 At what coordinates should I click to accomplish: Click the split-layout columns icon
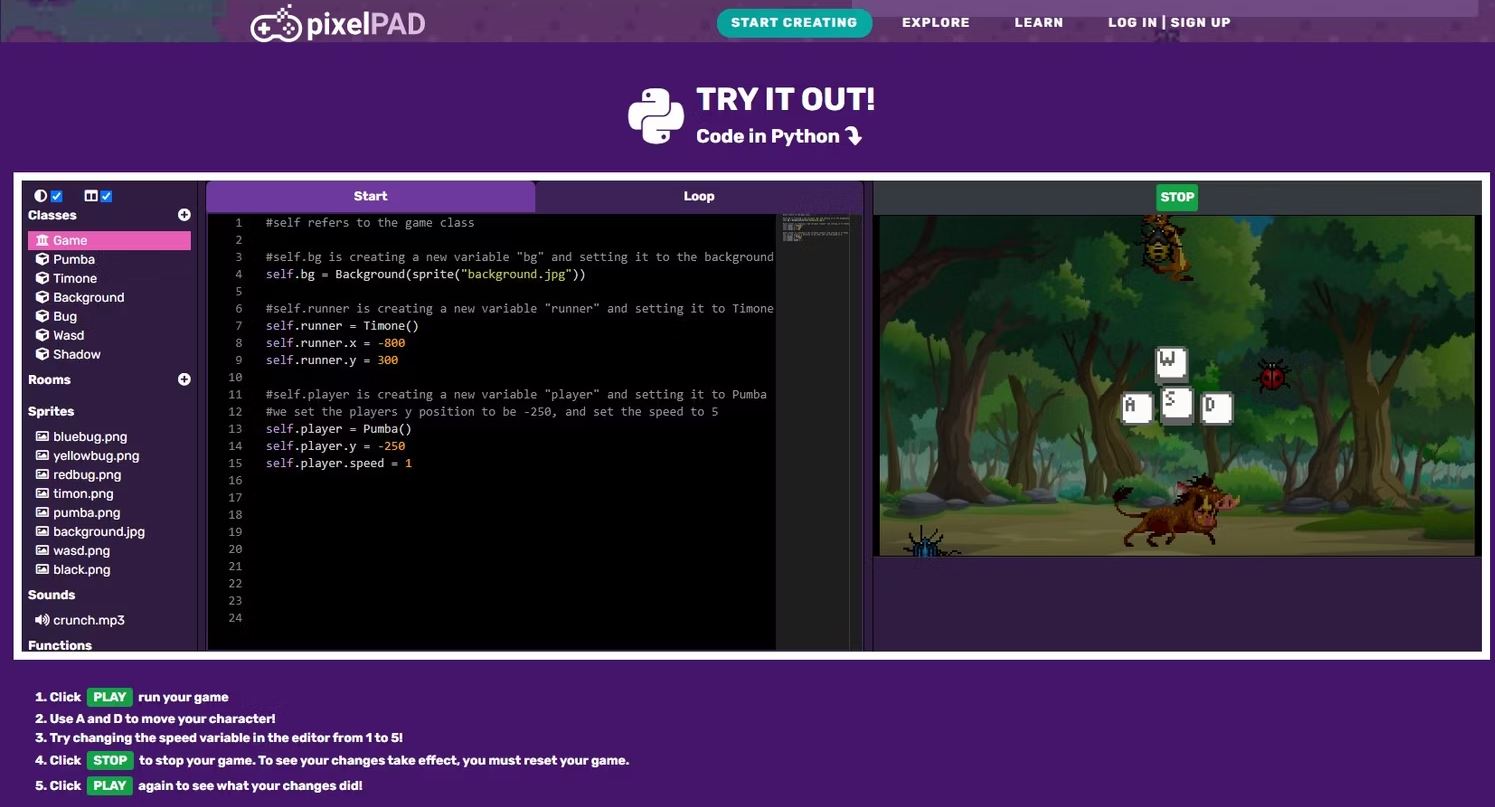[x=91, y=196]
